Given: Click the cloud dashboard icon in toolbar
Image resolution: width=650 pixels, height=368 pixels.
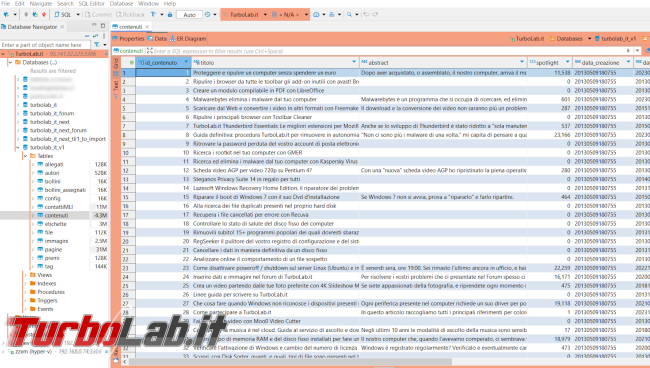Looking at the screenshot, I should (x=316, y=15).
